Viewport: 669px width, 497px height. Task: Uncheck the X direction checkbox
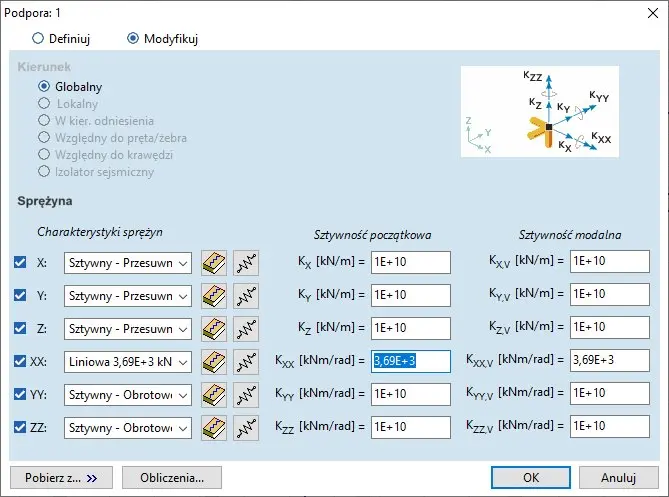pyautogui.click(x=20, y=263)
